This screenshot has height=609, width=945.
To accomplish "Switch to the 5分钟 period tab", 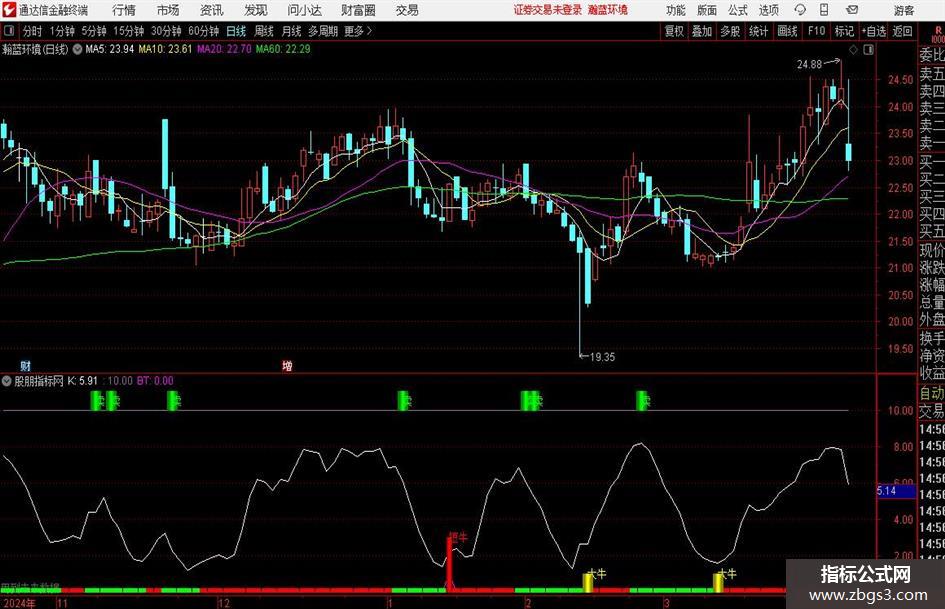I will point(94,31).
